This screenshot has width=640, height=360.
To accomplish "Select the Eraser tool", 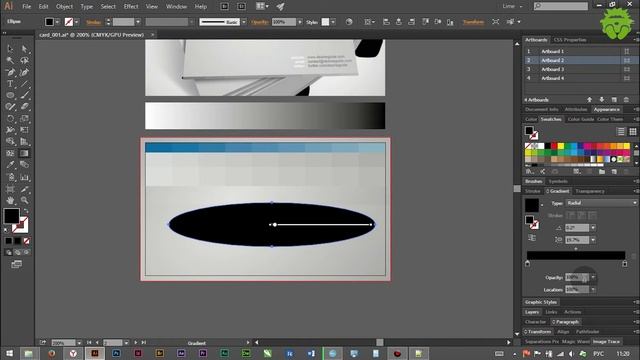I will pyautogui.click(x=24, y=107).
